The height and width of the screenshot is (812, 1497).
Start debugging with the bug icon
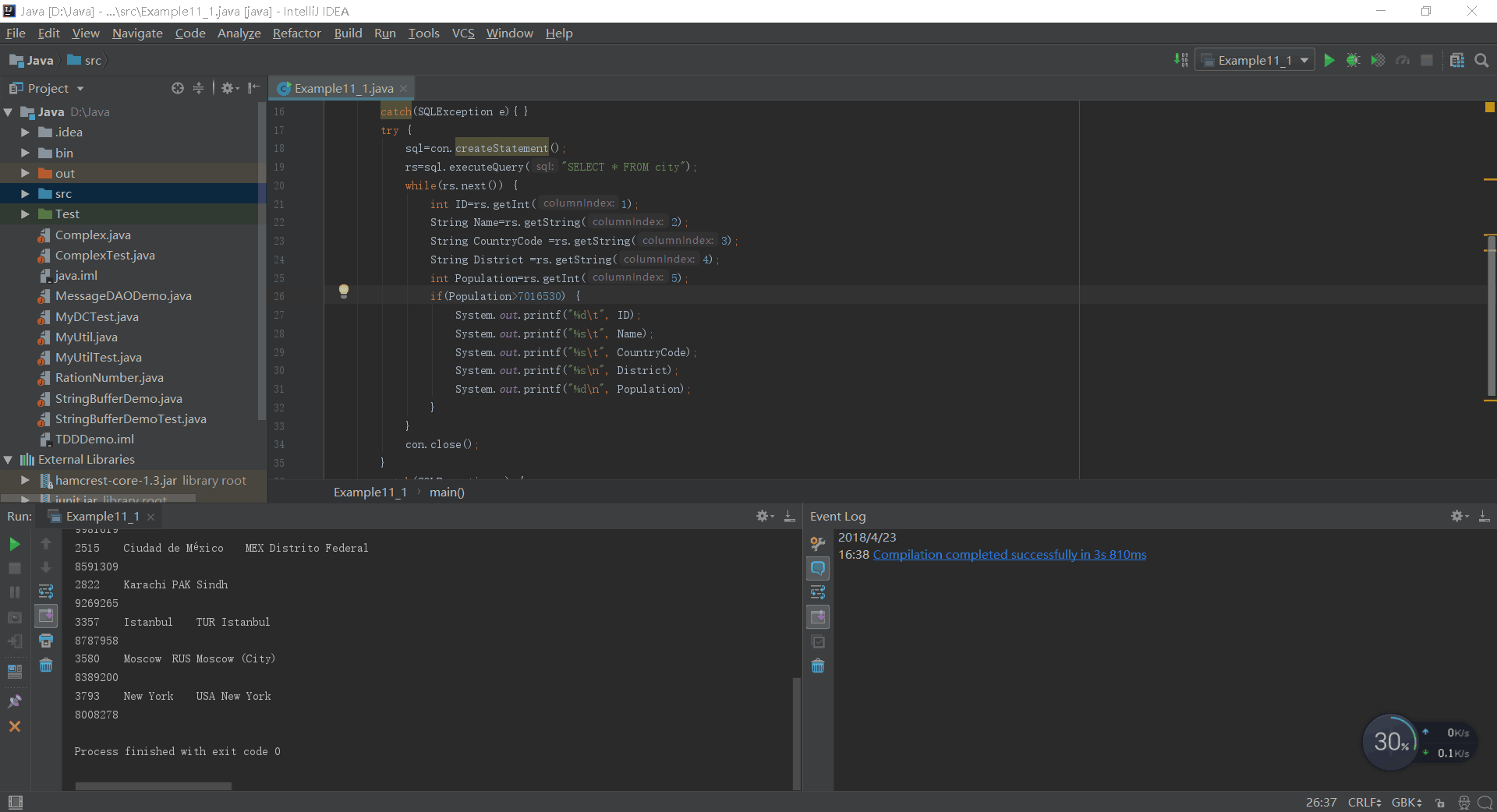(x=1354, y=60)
